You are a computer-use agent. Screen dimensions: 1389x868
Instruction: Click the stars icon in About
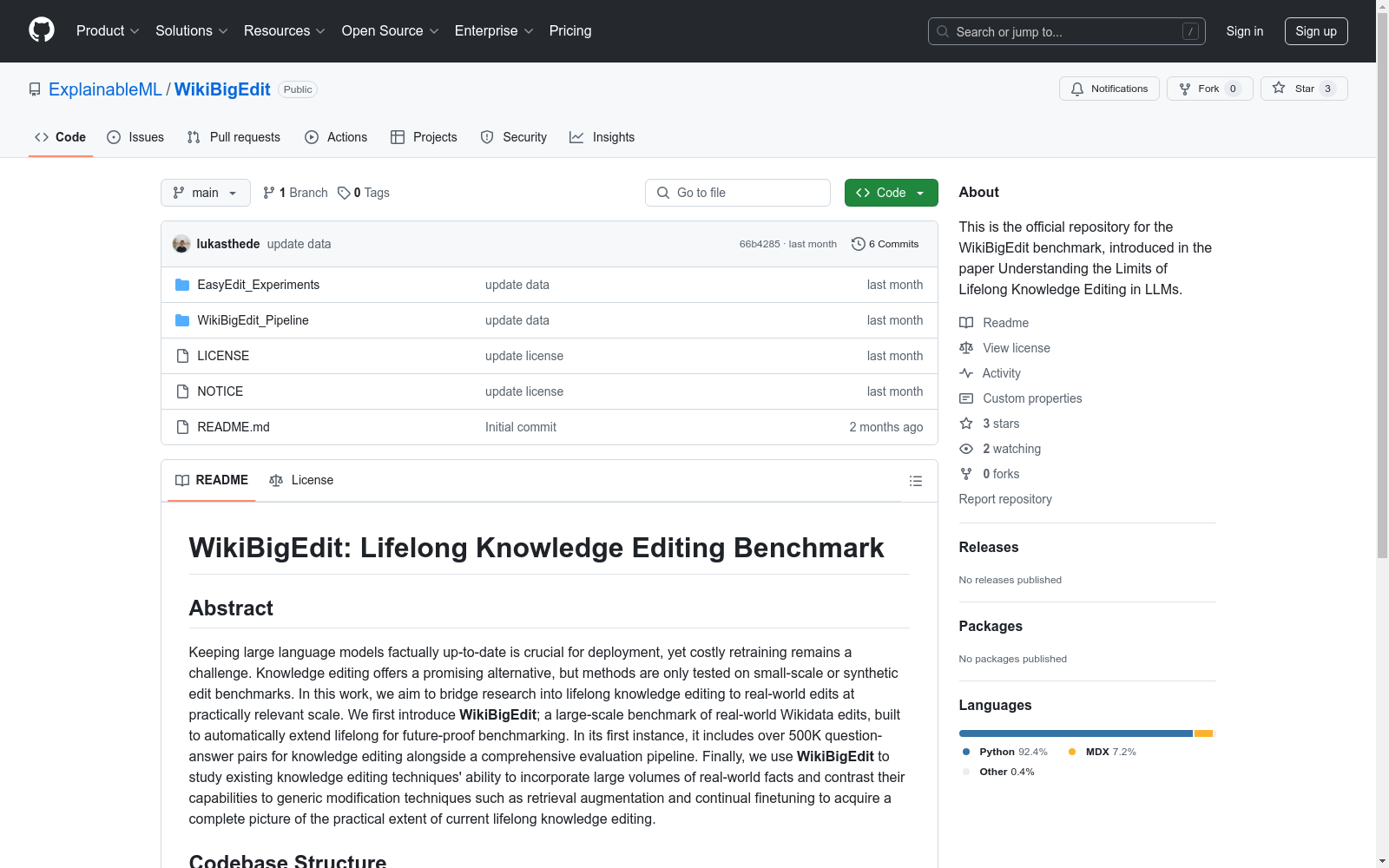click(x=966, y=424)
